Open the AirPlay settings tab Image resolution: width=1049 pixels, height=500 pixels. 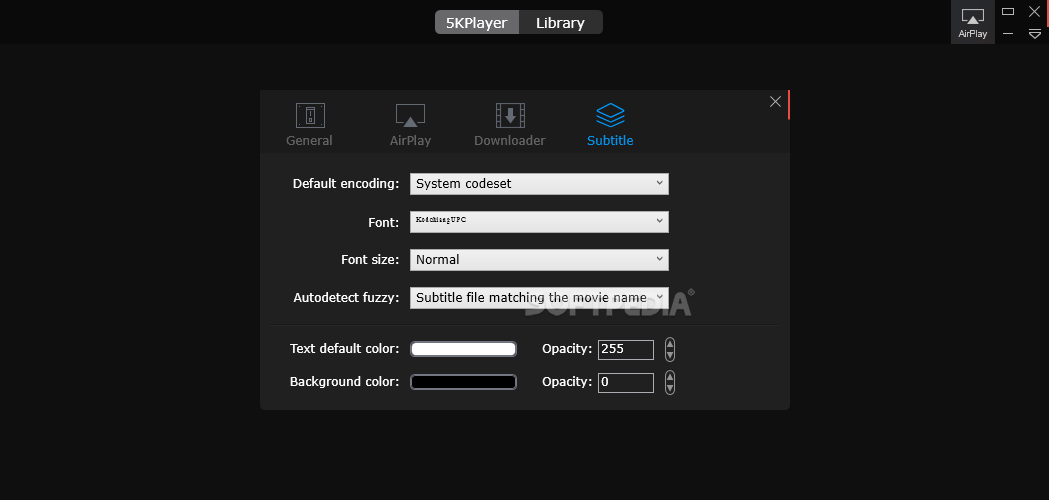click(x=410, y=125)
